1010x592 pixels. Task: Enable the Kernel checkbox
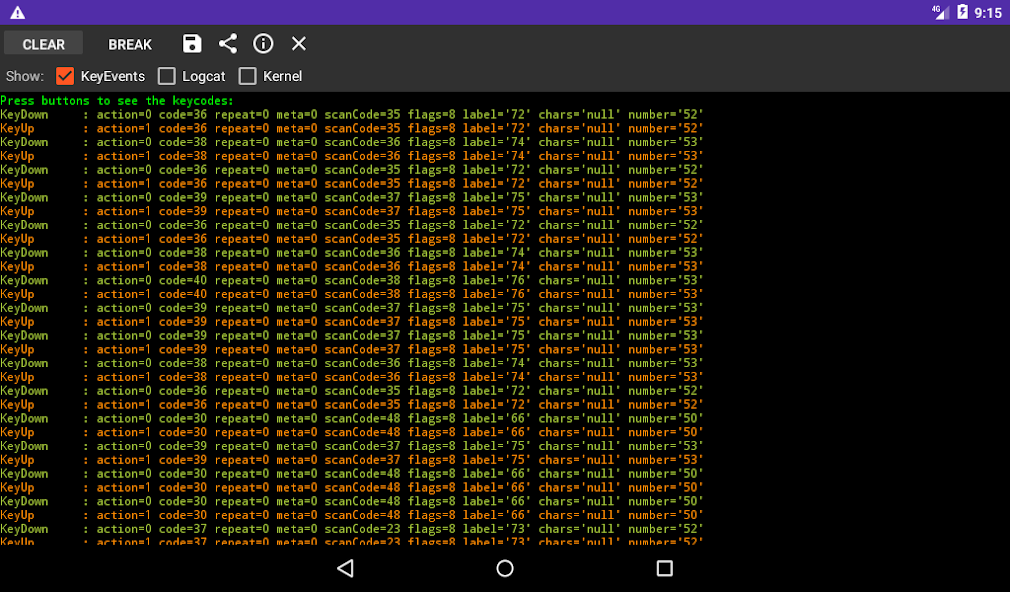tap(248, 76)
